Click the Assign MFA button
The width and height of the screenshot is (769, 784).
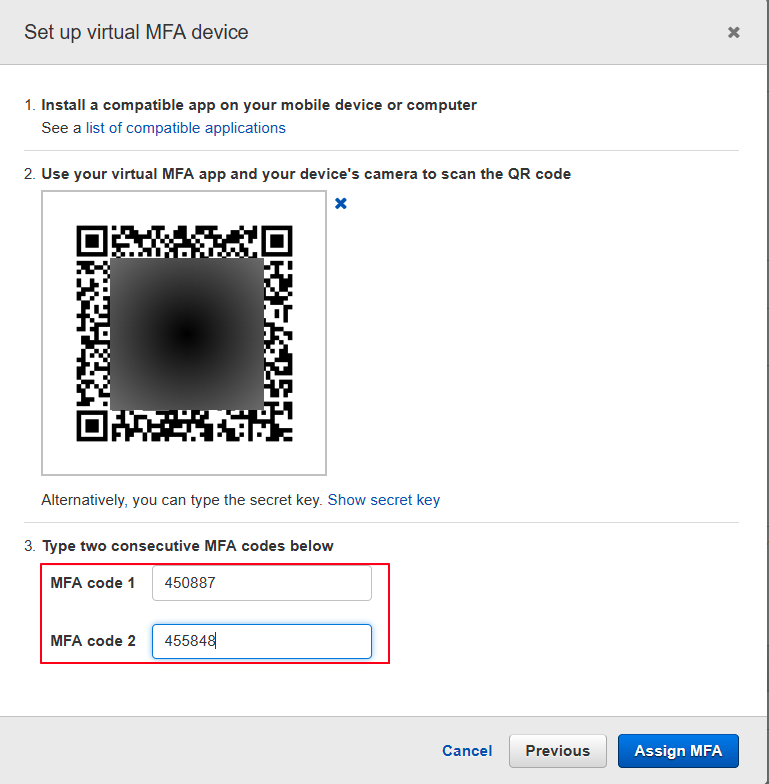click(678, 750)
